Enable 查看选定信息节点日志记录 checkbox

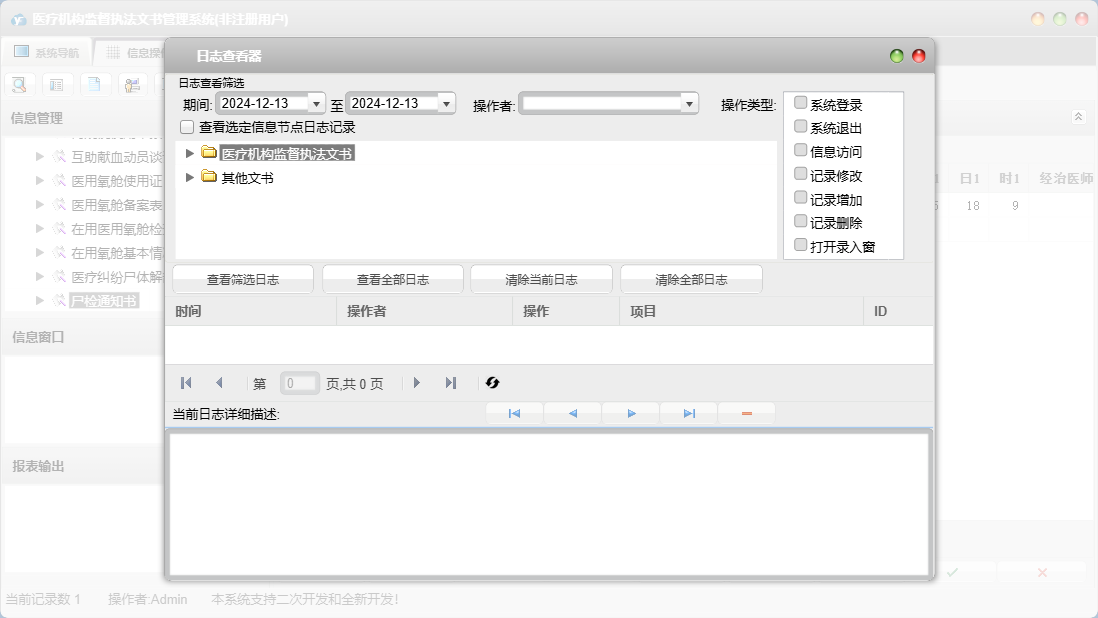pos(187,127)
